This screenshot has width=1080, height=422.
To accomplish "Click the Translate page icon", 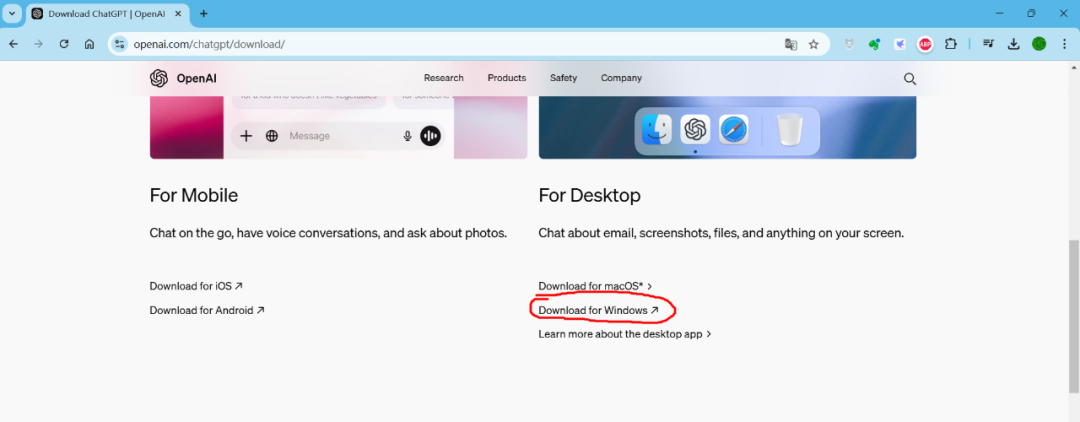I will tap(791, 44).
